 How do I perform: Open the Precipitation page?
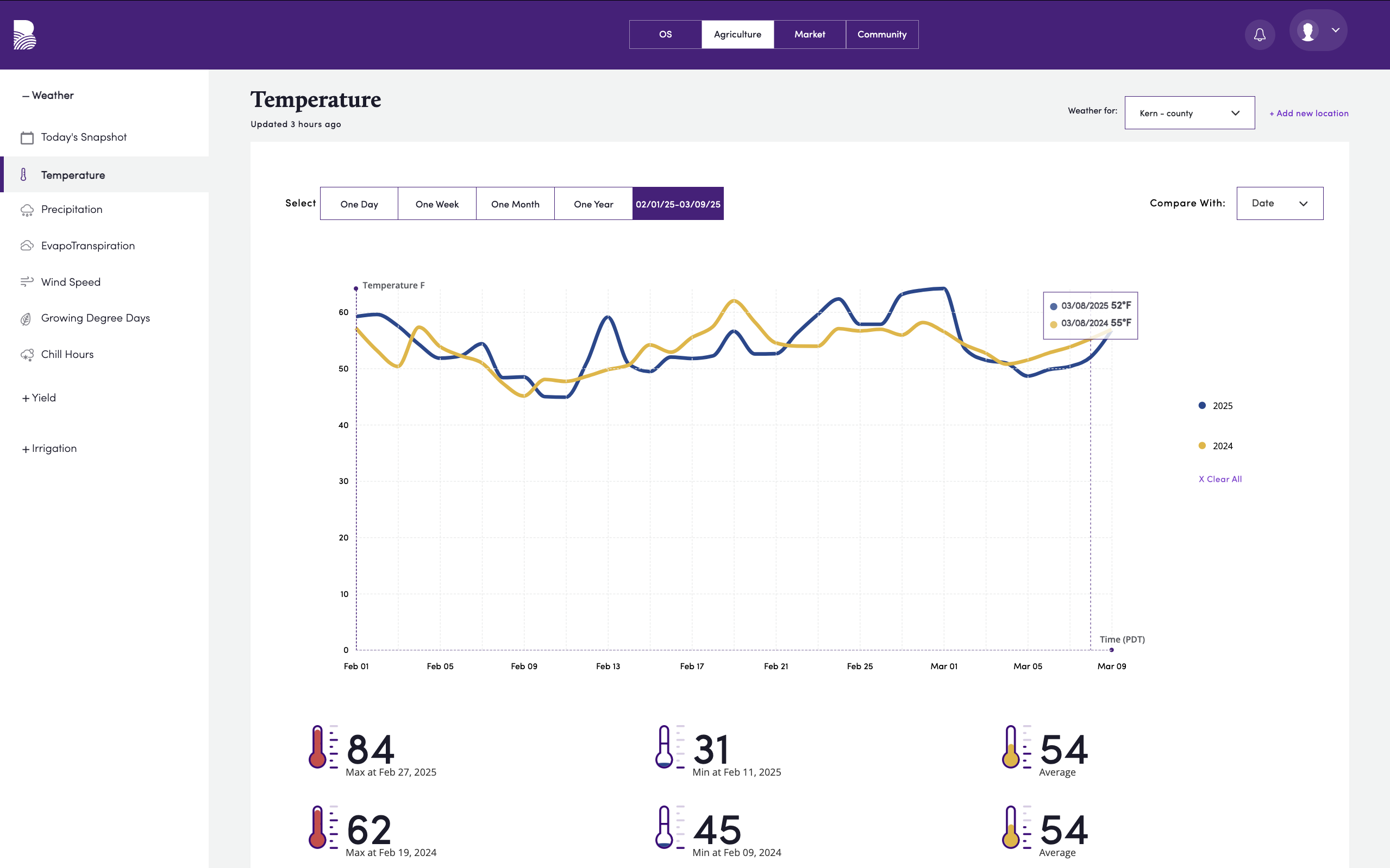(x=72, y=210)
